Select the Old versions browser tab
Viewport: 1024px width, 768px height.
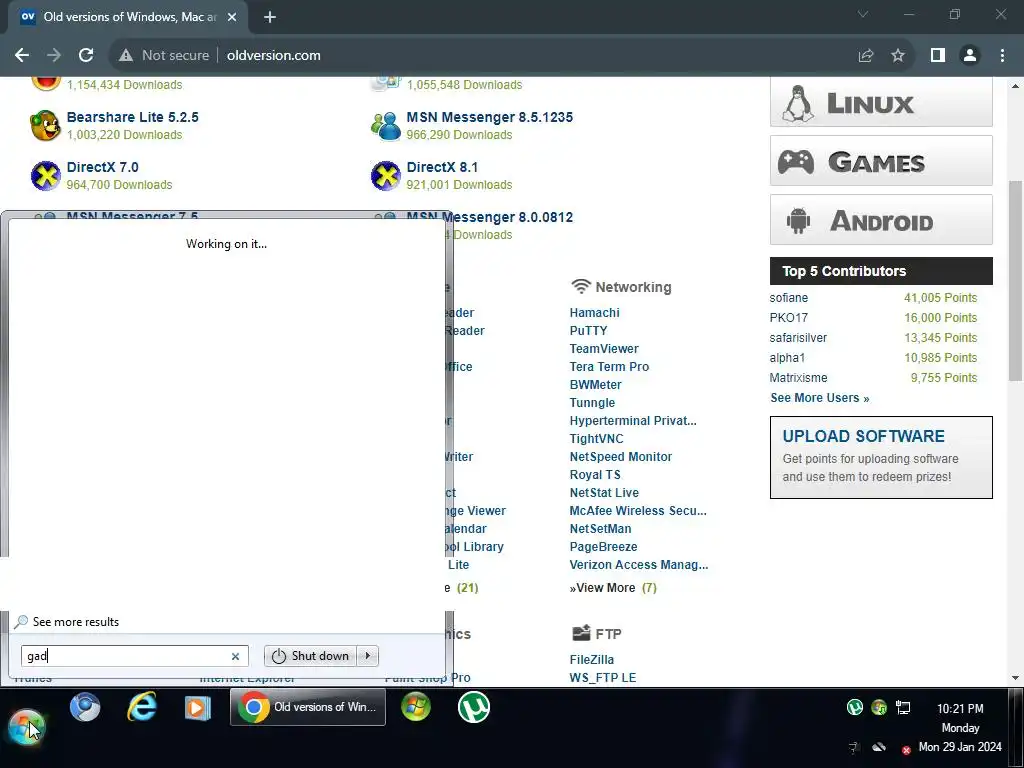(129, 17)
